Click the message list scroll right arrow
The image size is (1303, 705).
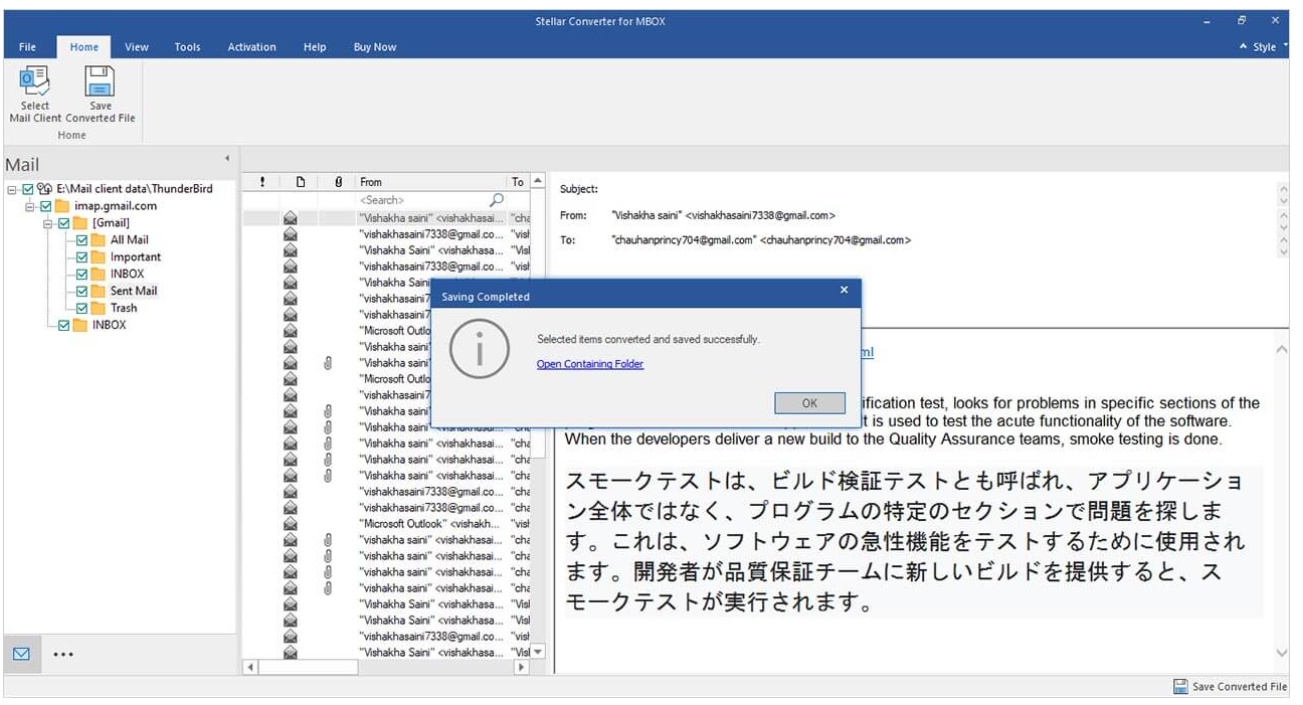coord(521,667)
